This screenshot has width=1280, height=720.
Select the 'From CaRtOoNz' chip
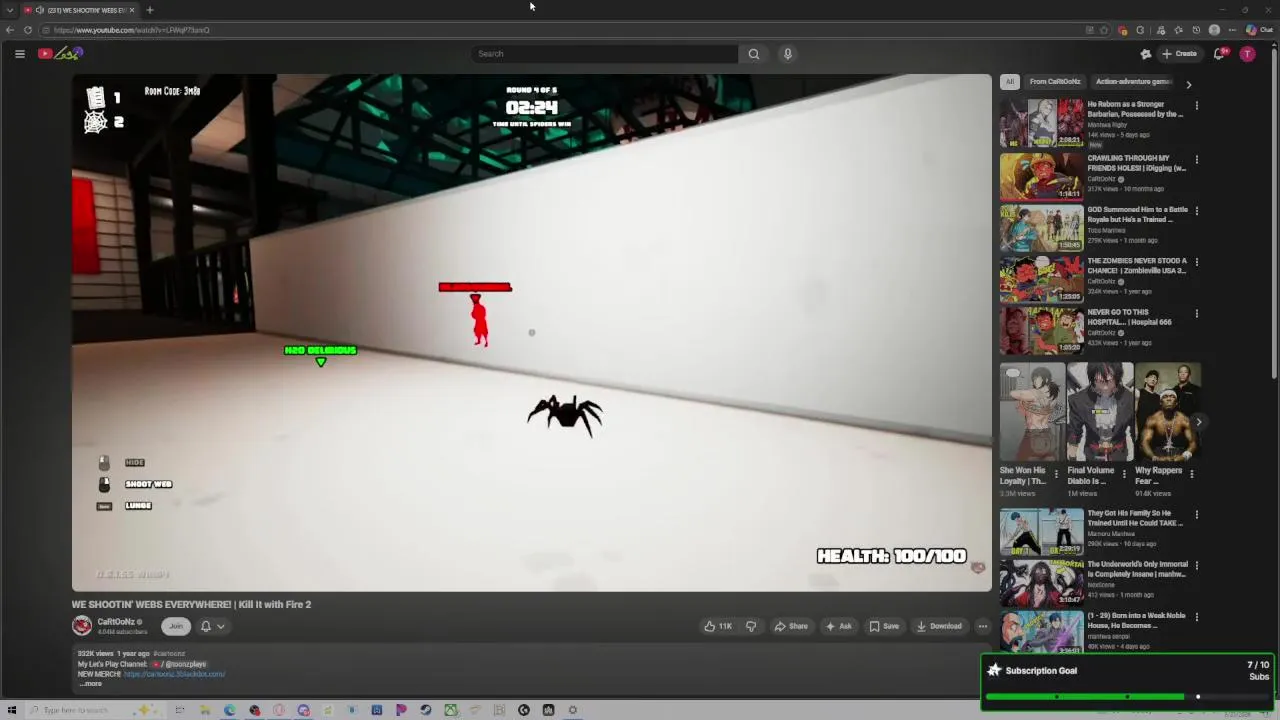(1055, 82)
